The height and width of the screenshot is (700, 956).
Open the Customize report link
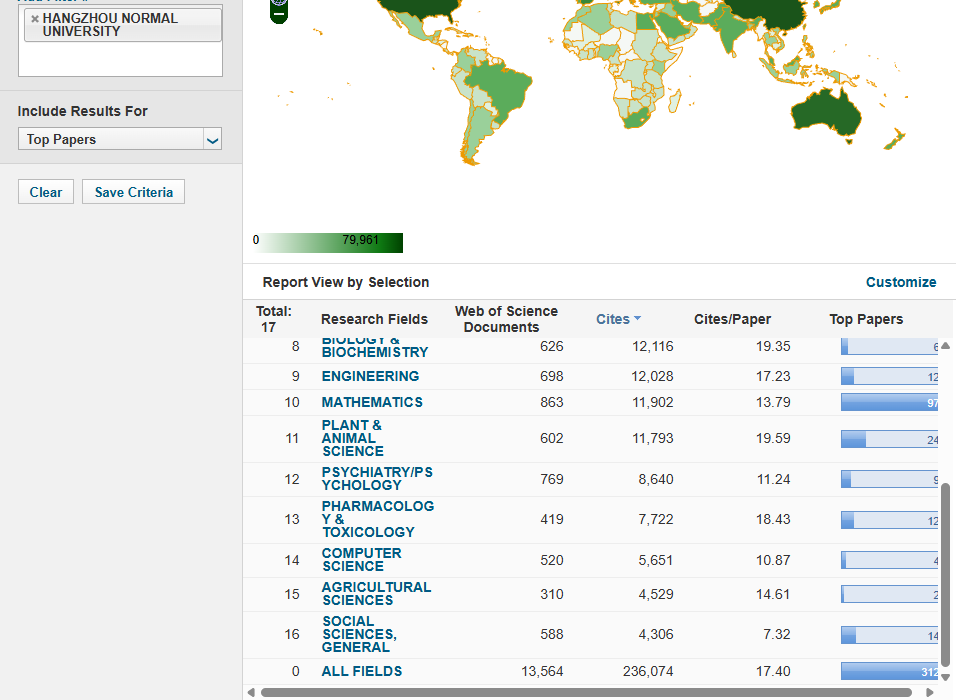click(x=900, y=282)
